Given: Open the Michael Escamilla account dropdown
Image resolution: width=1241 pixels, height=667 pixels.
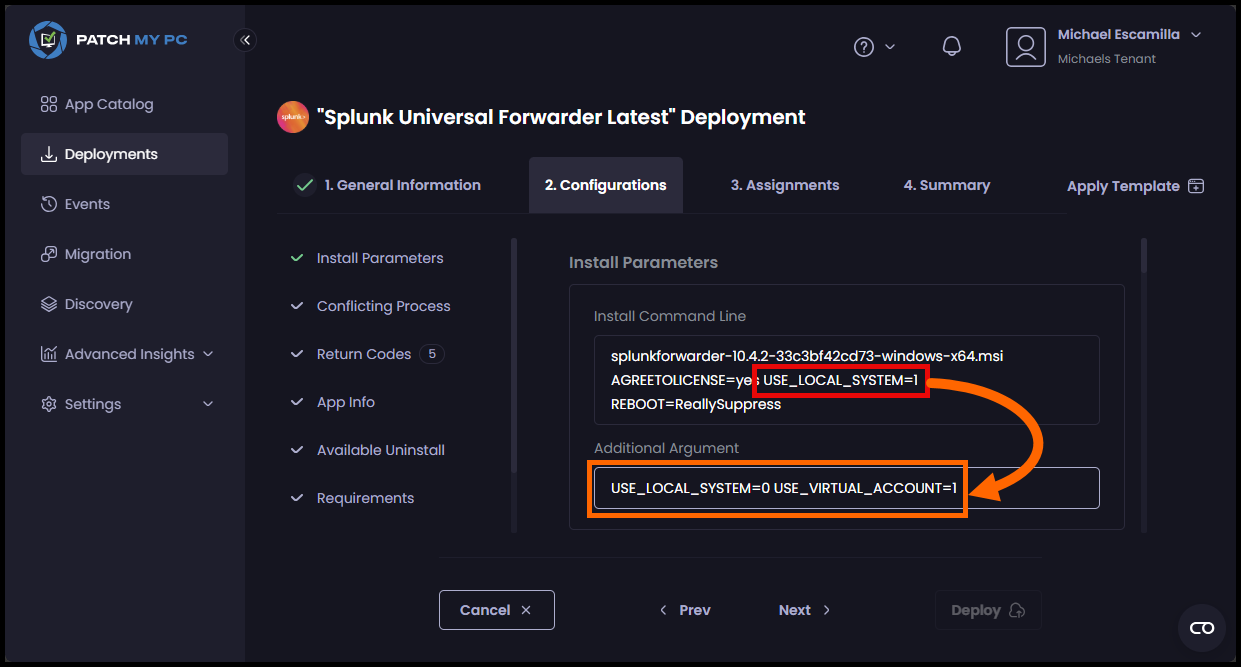Looking at the screenshot, I should click(1195, 34).
